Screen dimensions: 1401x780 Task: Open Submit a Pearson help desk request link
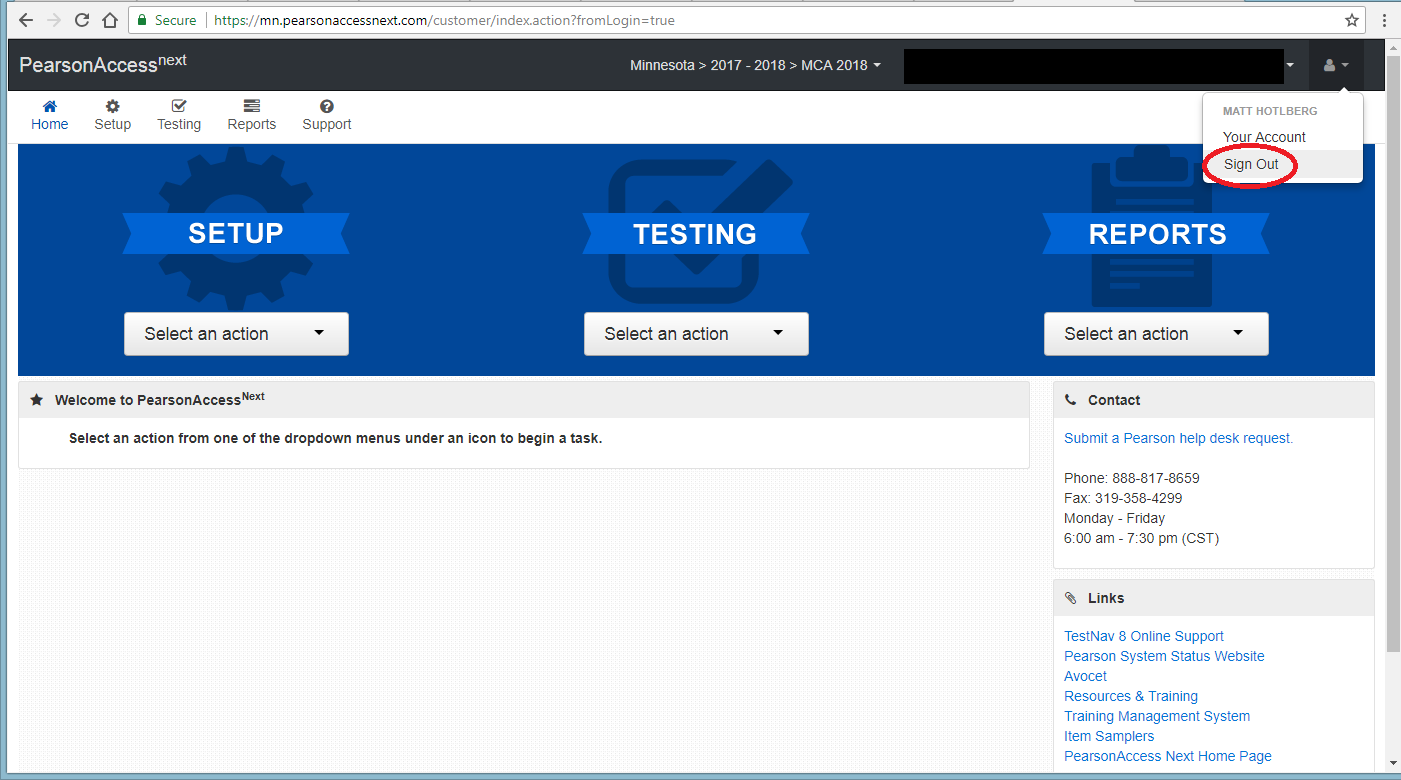tap(1178, 438)
